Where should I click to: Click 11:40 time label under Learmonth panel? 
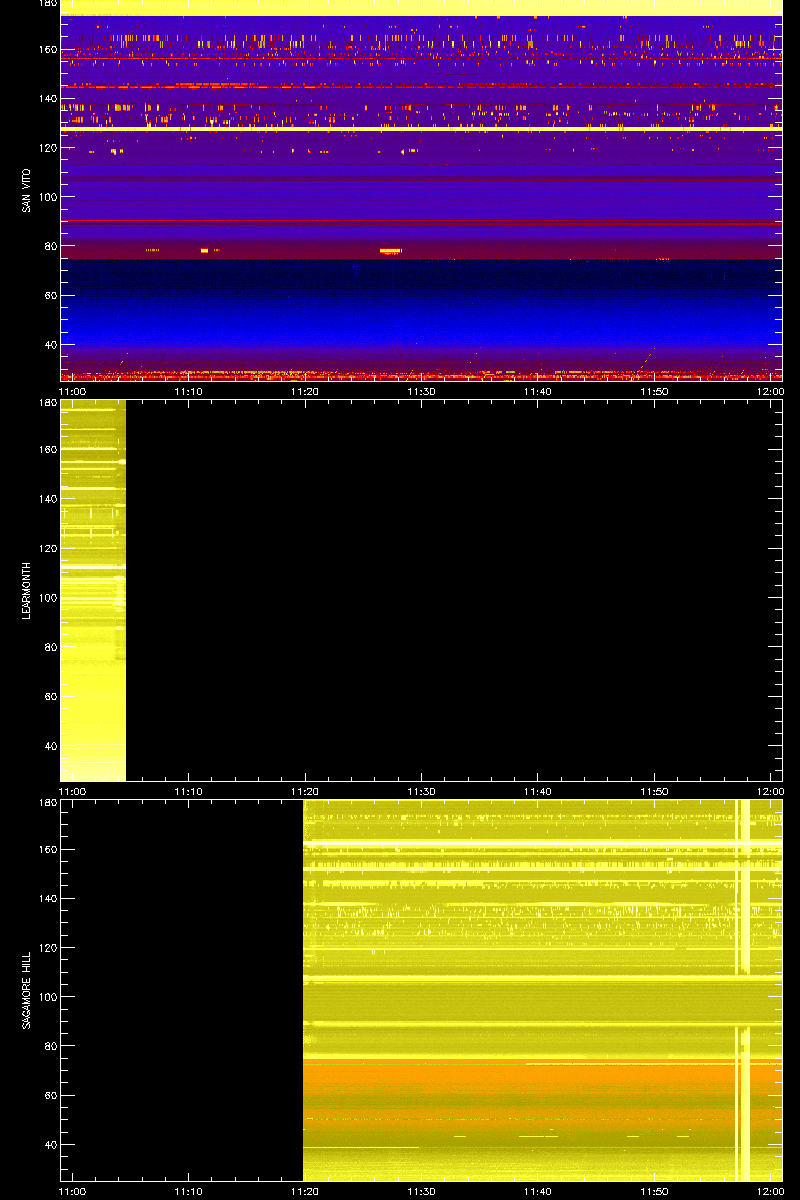pos(538,791)
